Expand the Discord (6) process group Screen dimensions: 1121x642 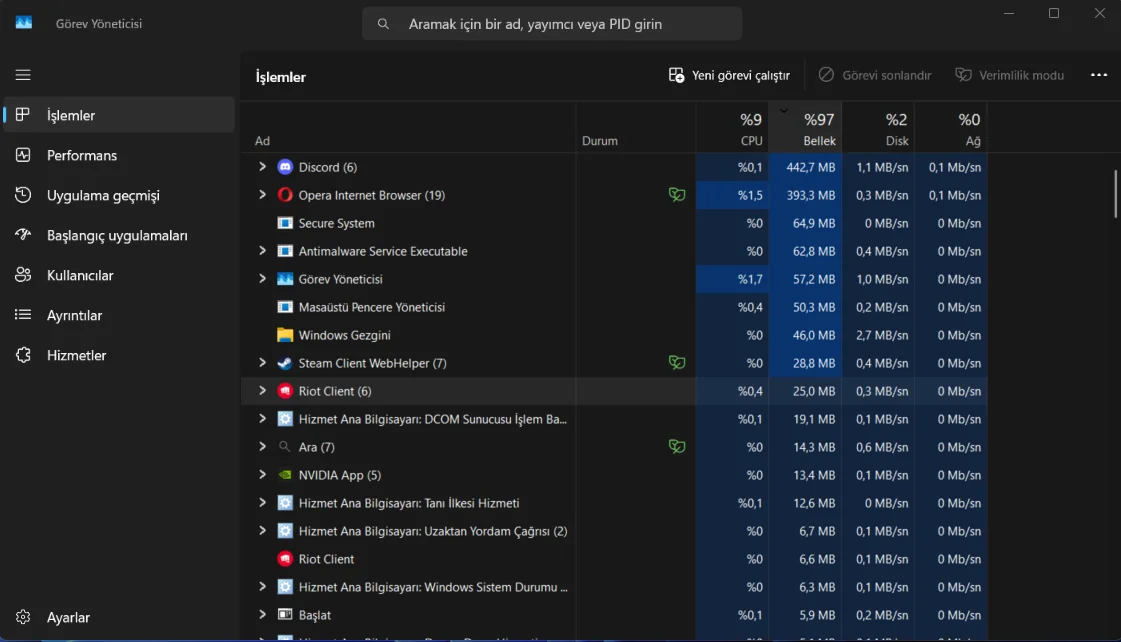click(262, 167)
